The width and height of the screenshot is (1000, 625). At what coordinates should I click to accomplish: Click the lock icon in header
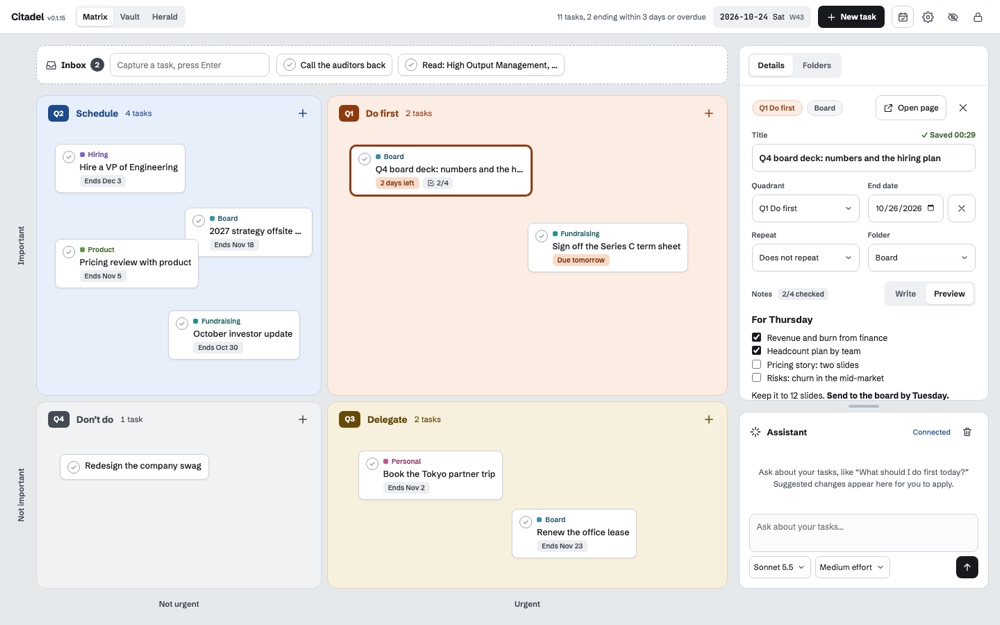(x=978, y=17)
